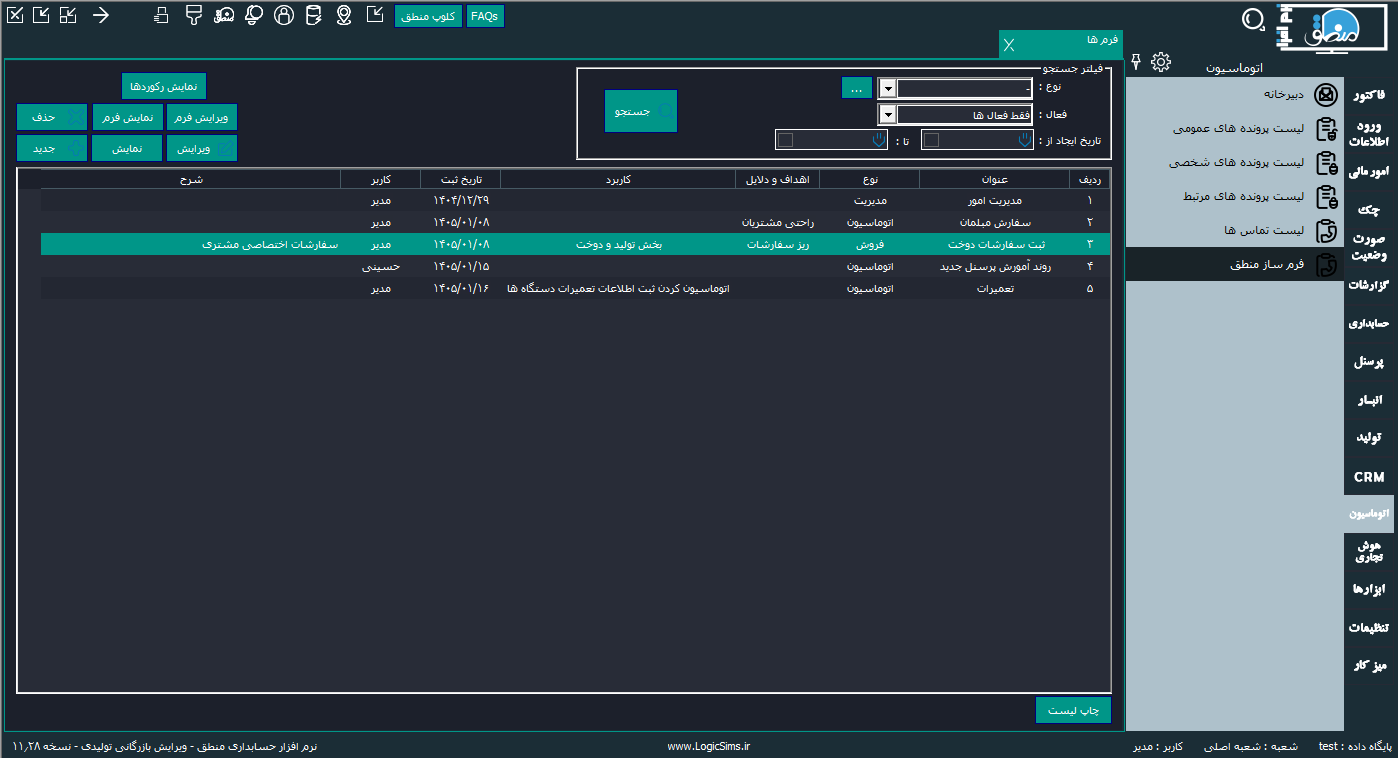Click the Mantegh chat bubble icon

click(224, 15)
